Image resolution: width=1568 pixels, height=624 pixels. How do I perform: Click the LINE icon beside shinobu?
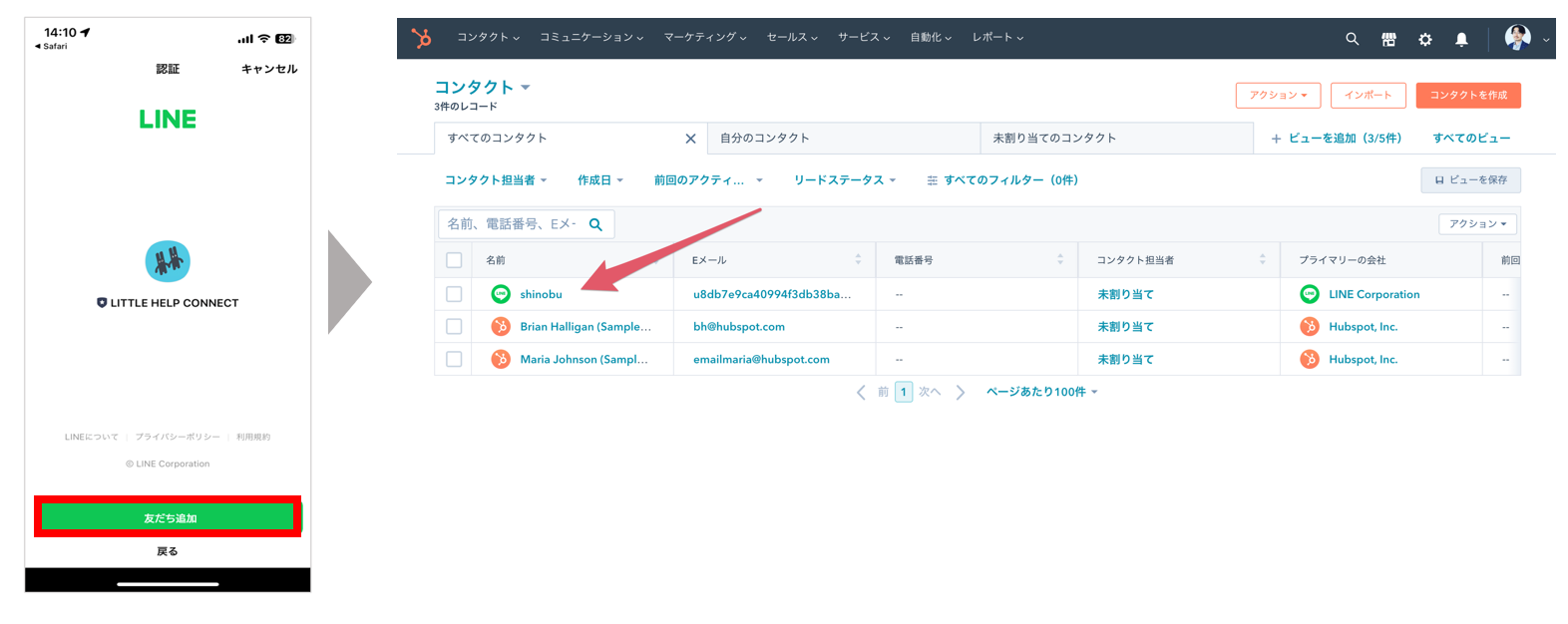pyautogui.click(x=501, y=294)
